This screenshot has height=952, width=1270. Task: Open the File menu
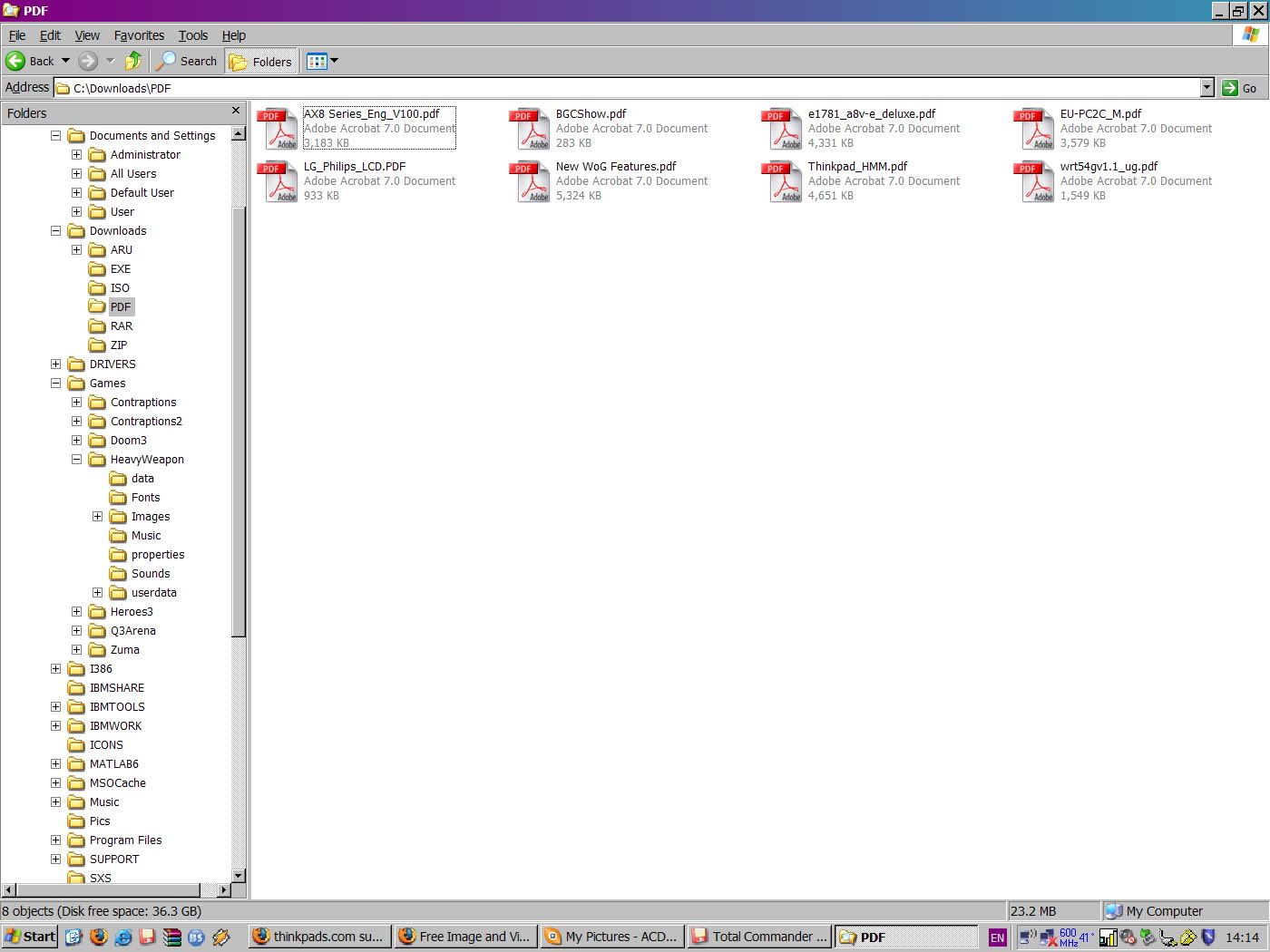click(x=17, y=35)
